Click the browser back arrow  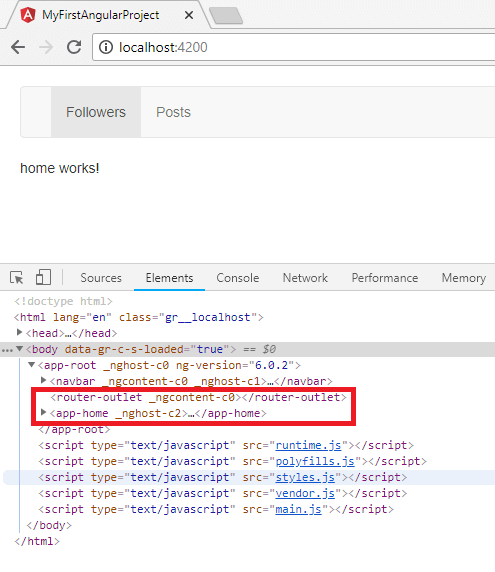[x=18, y=47]
